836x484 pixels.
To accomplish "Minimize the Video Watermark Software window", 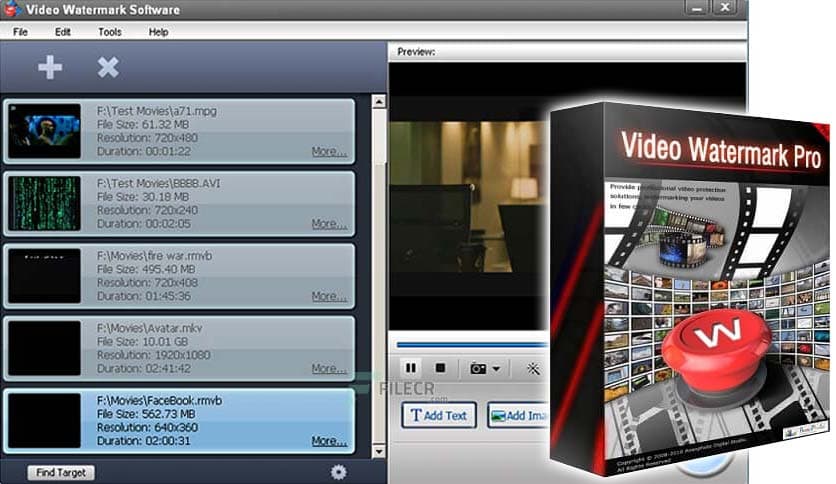I will [696, 8].
